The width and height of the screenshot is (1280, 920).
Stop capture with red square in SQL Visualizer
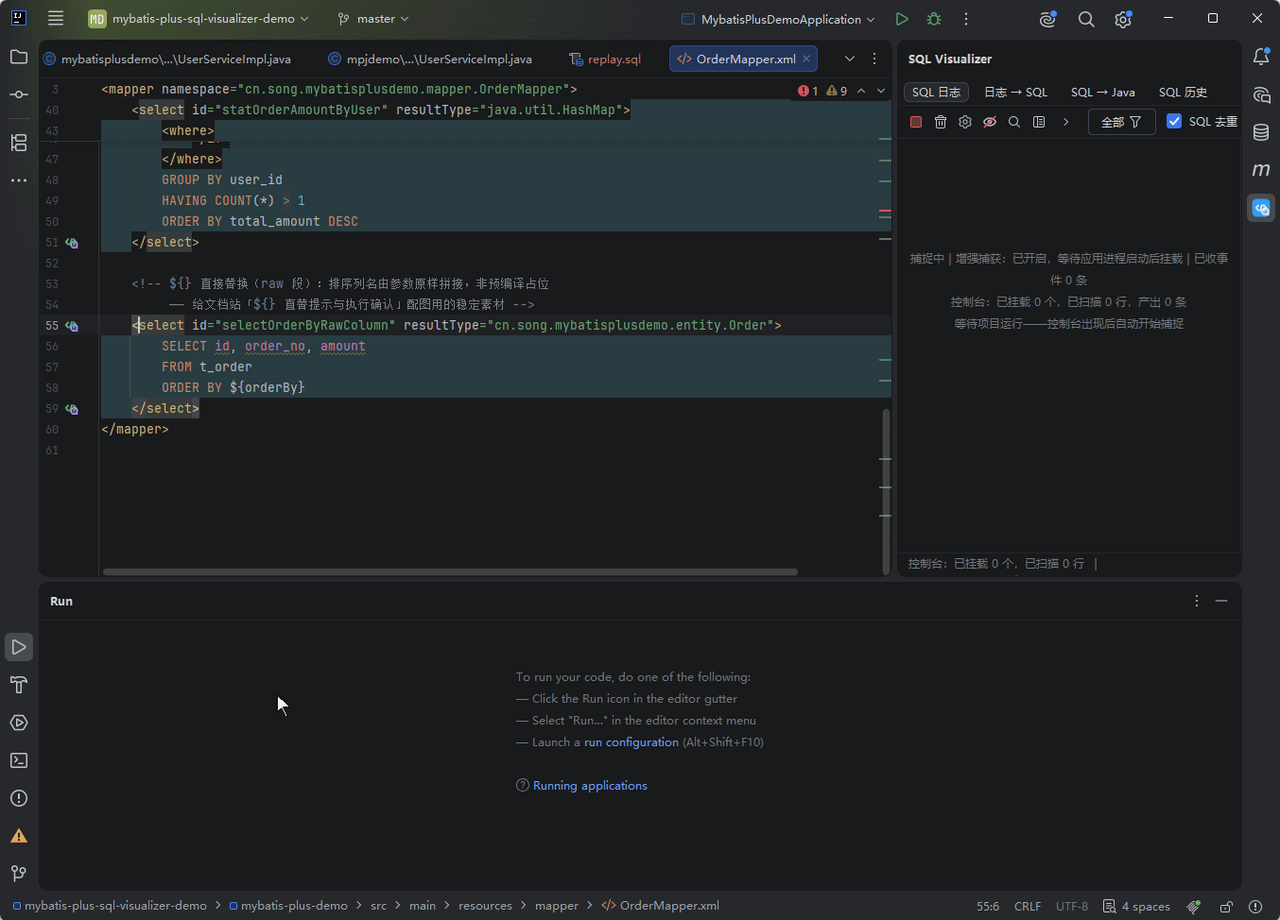[x=916, y=122]
